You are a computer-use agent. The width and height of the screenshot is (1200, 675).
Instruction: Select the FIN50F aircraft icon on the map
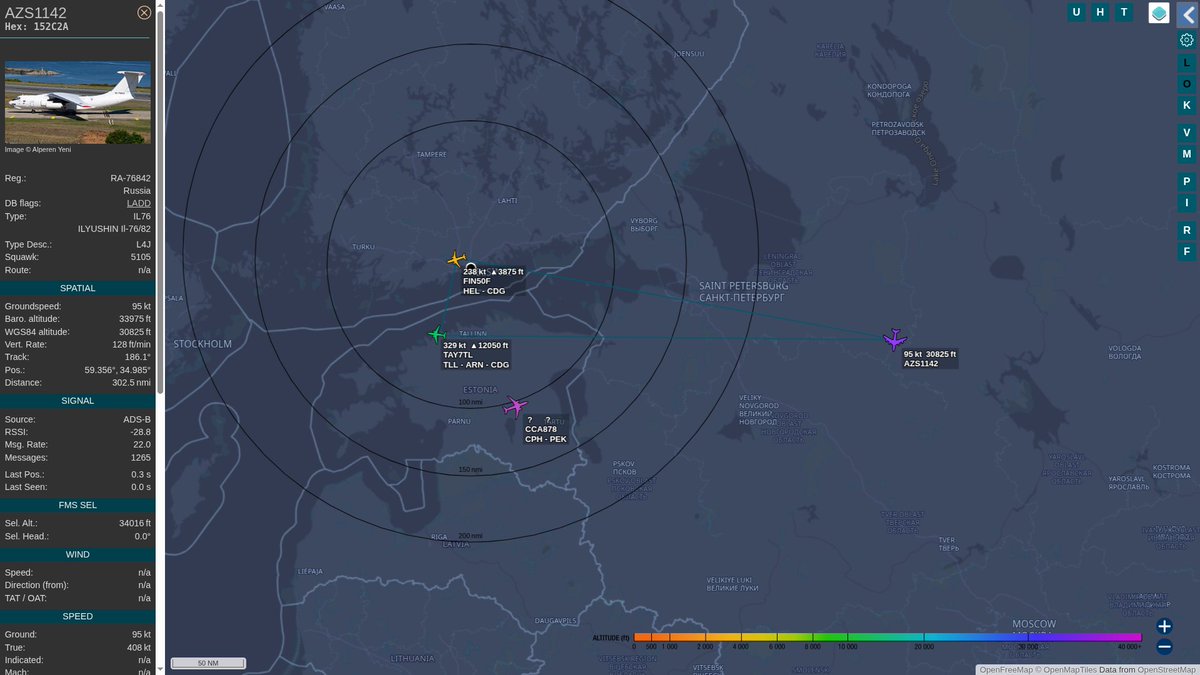(456, 258)
